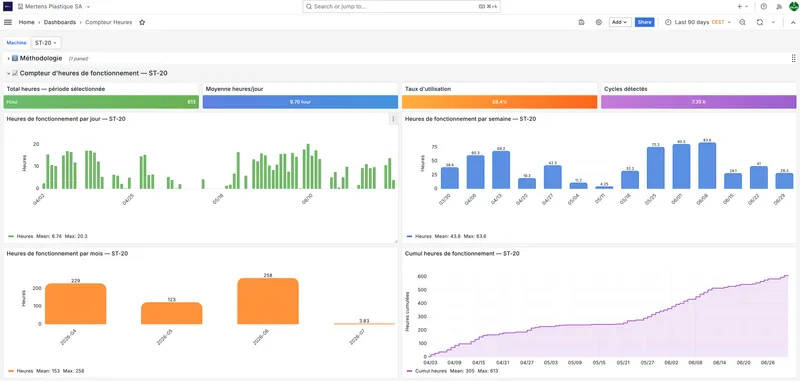Toggle Heures legend in the weekly chart
Viewport: 800px width, 381px height.
point(423,236)
